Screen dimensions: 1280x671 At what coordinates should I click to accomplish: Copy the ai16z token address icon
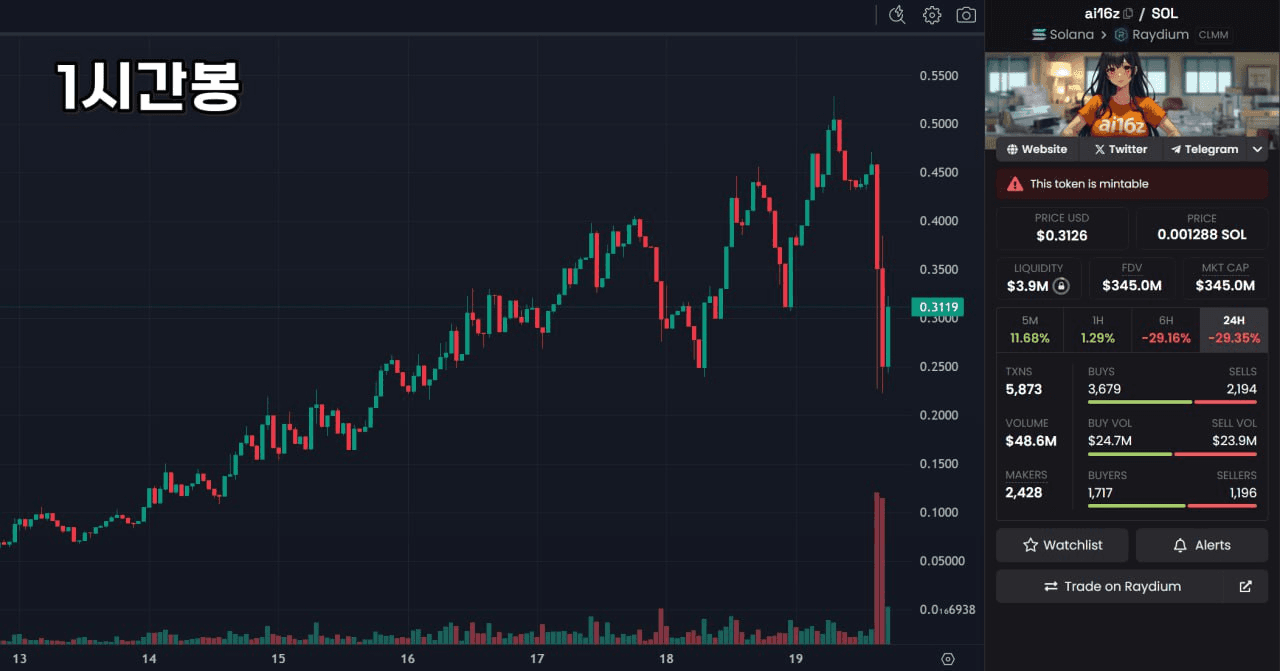pos(1128,14)
